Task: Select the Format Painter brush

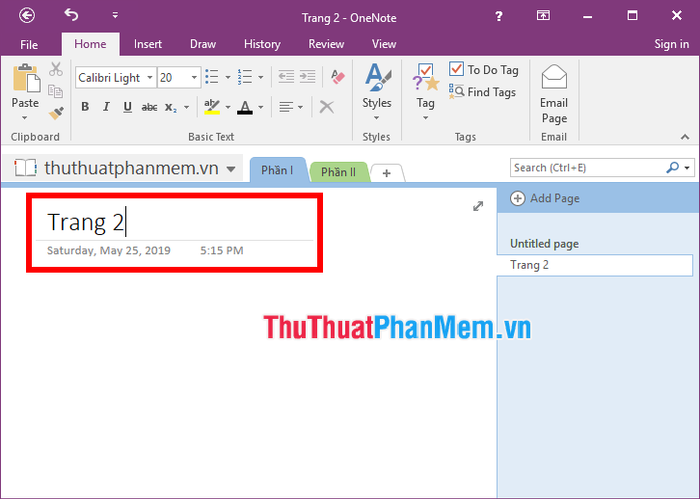Action: [x=56, y=113]
